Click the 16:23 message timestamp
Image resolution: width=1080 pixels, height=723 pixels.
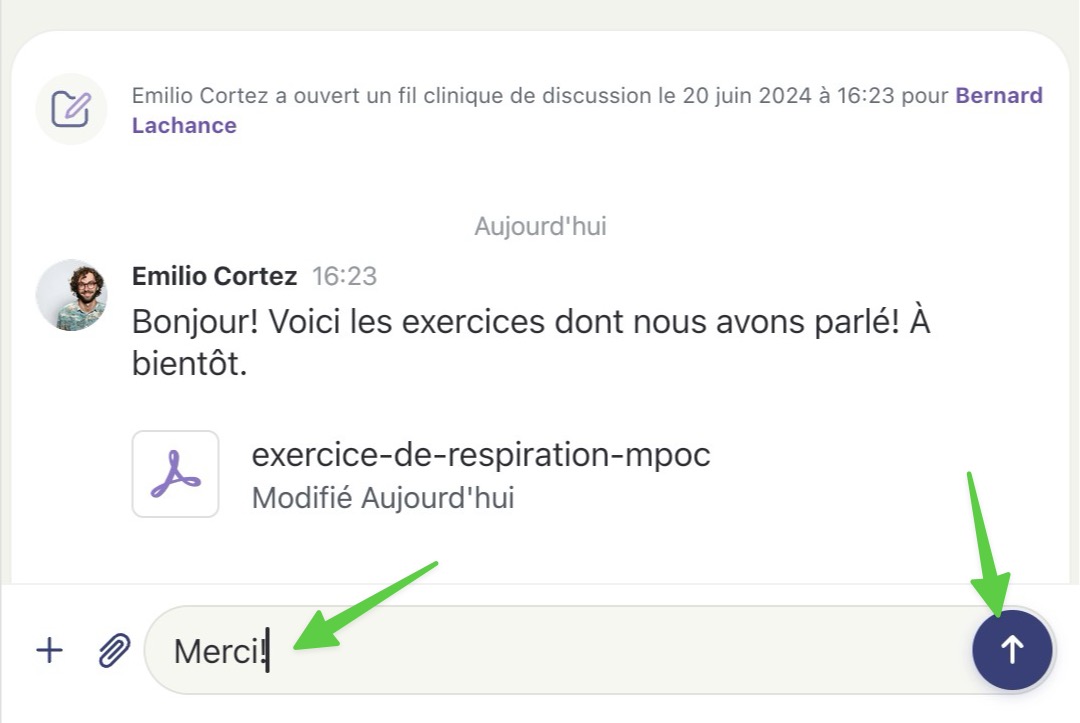[x=344, y=276]
